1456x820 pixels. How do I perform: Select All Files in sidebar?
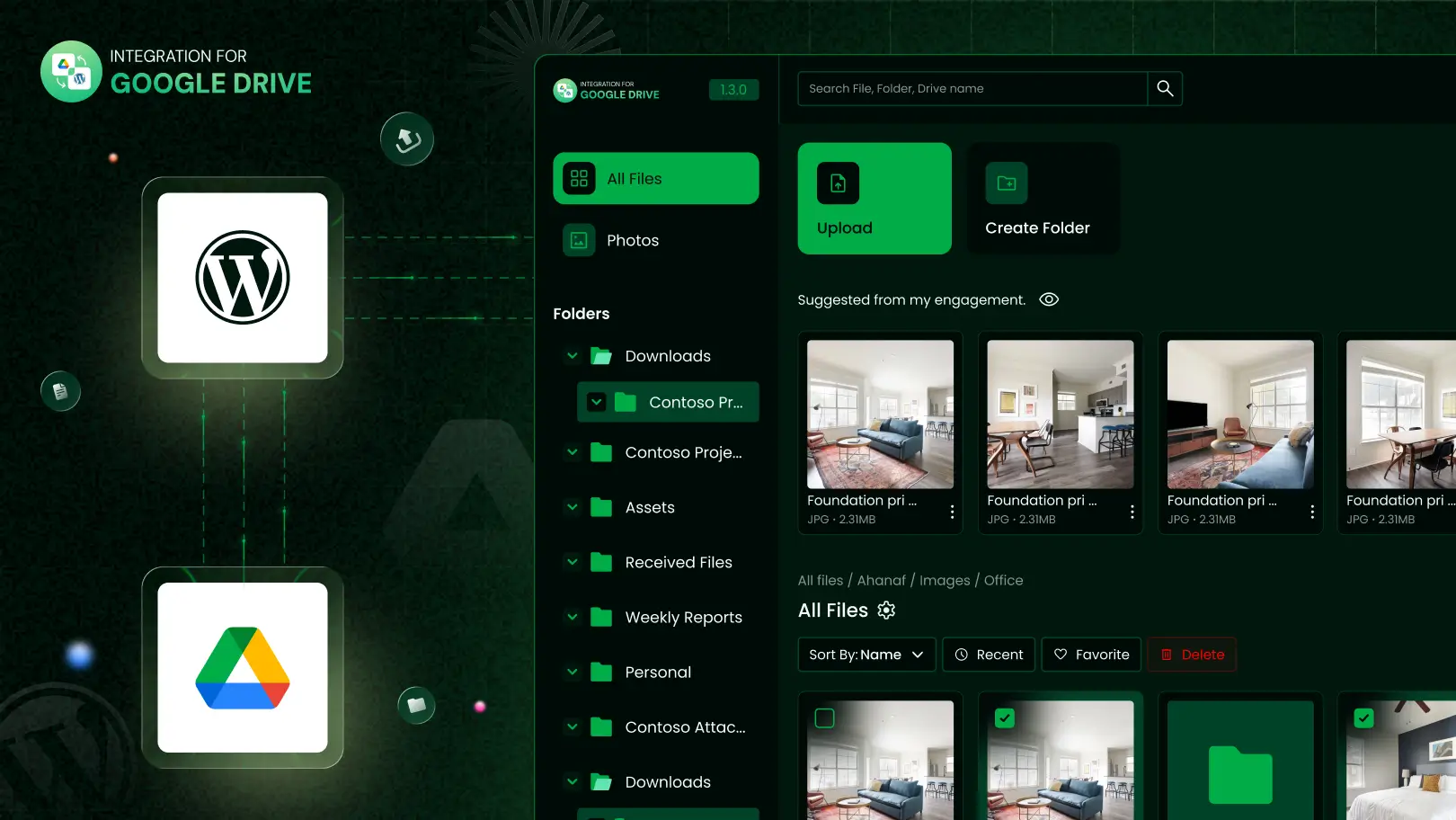click(x=655, y=178)
